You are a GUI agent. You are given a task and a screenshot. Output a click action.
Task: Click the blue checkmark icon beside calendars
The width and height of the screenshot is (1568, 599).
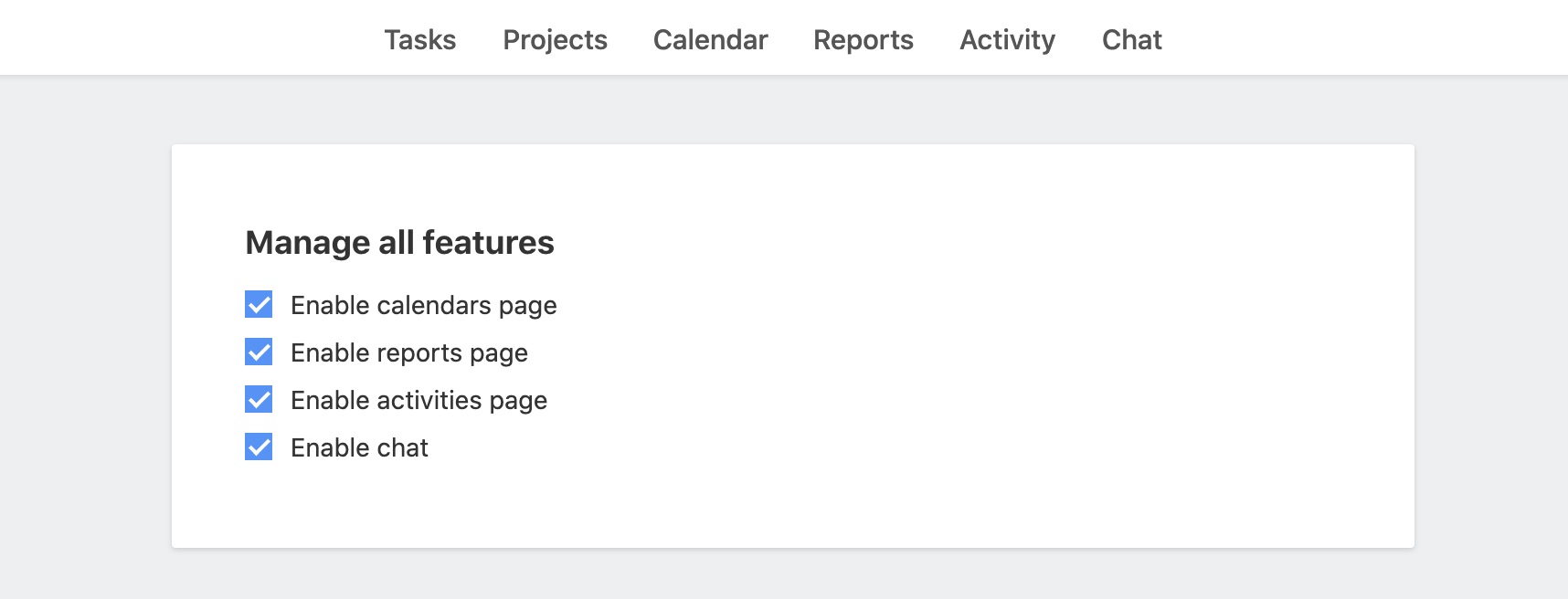point(259,304)
